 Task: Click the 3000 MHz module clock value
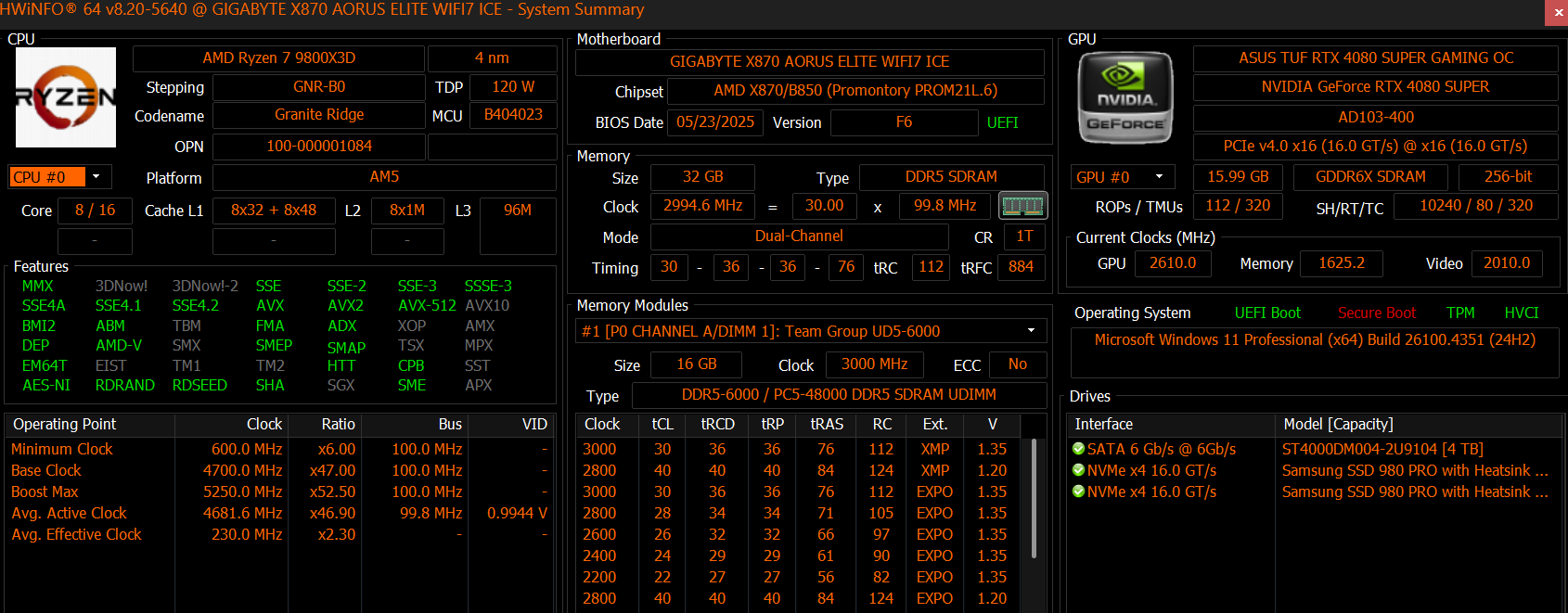click(x=874, y=364)
